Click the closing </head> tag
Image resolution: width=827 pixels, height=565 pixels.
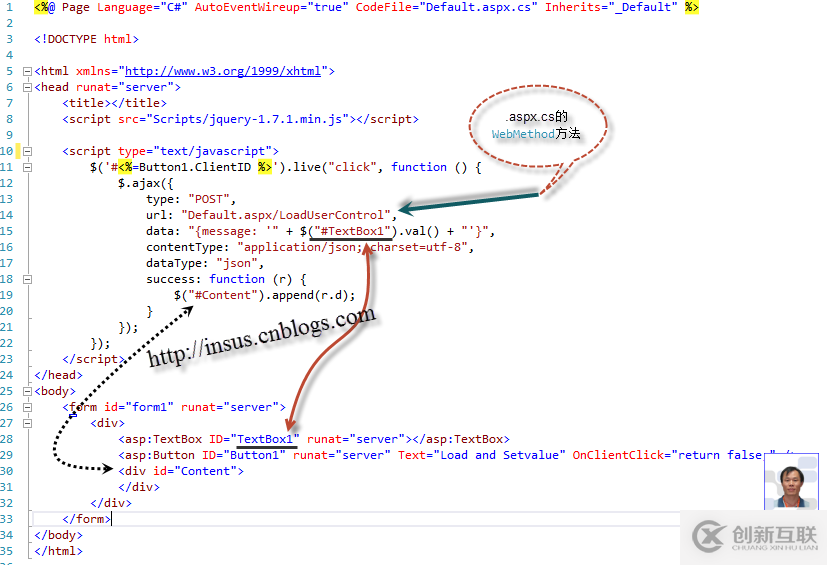coord(59,375)
